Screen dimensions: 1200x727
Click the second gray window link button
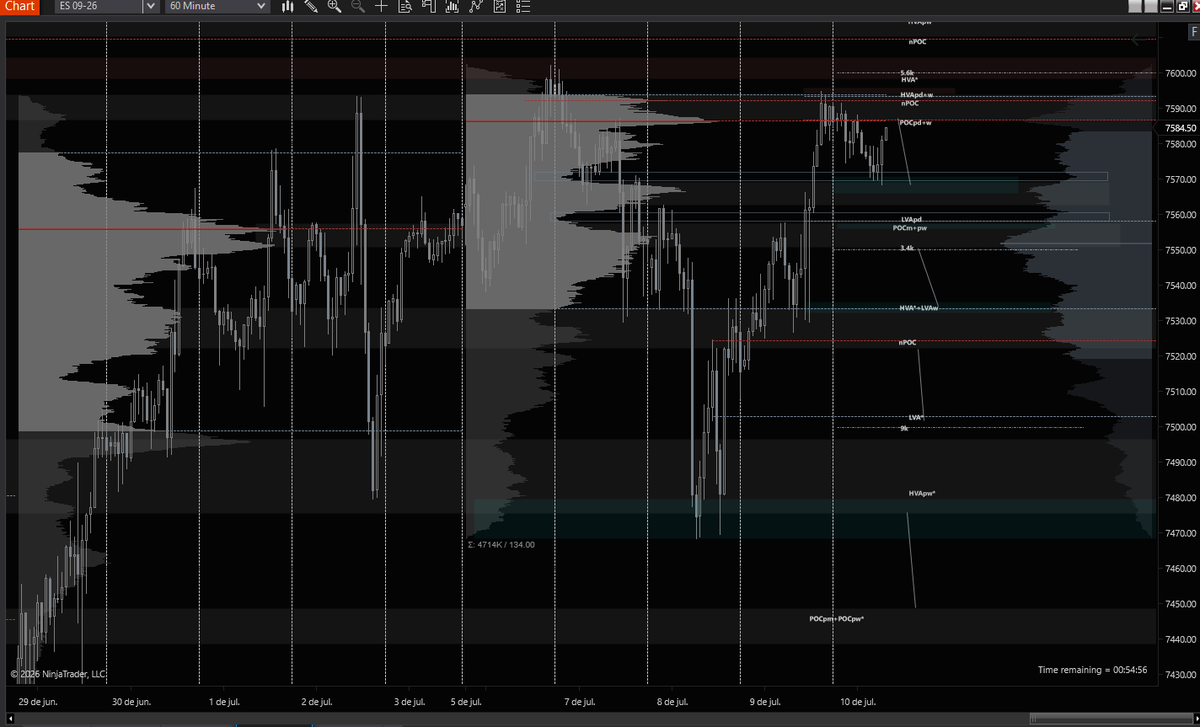[1151, 6]
